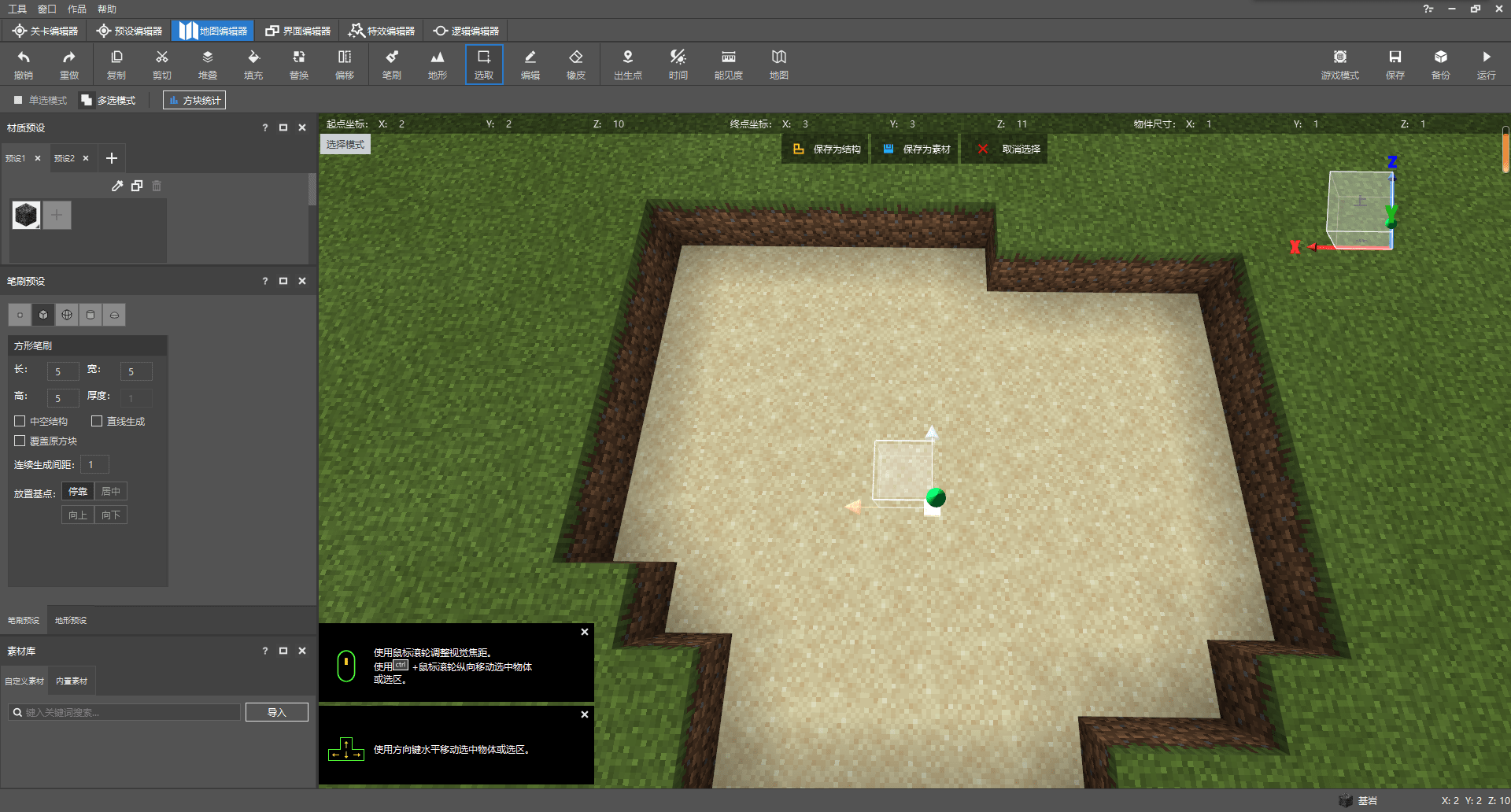Choose the sphere brush shape icon
Image resolution: width=1511 pixels, height=812 pixels.
click(67, 315)
